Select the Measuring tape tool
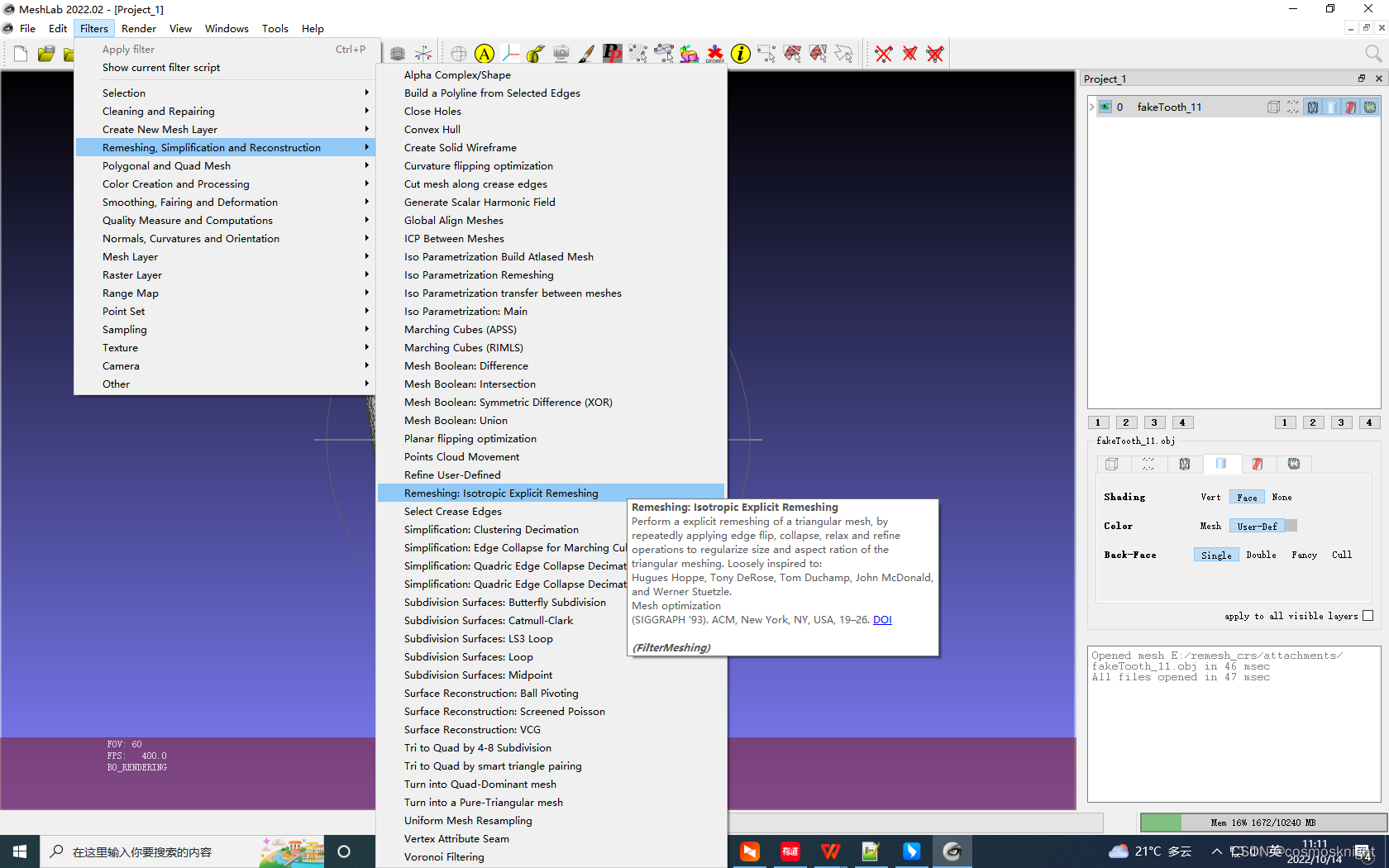The height and width of the screenshot is (868, 1389). (536, 54)
